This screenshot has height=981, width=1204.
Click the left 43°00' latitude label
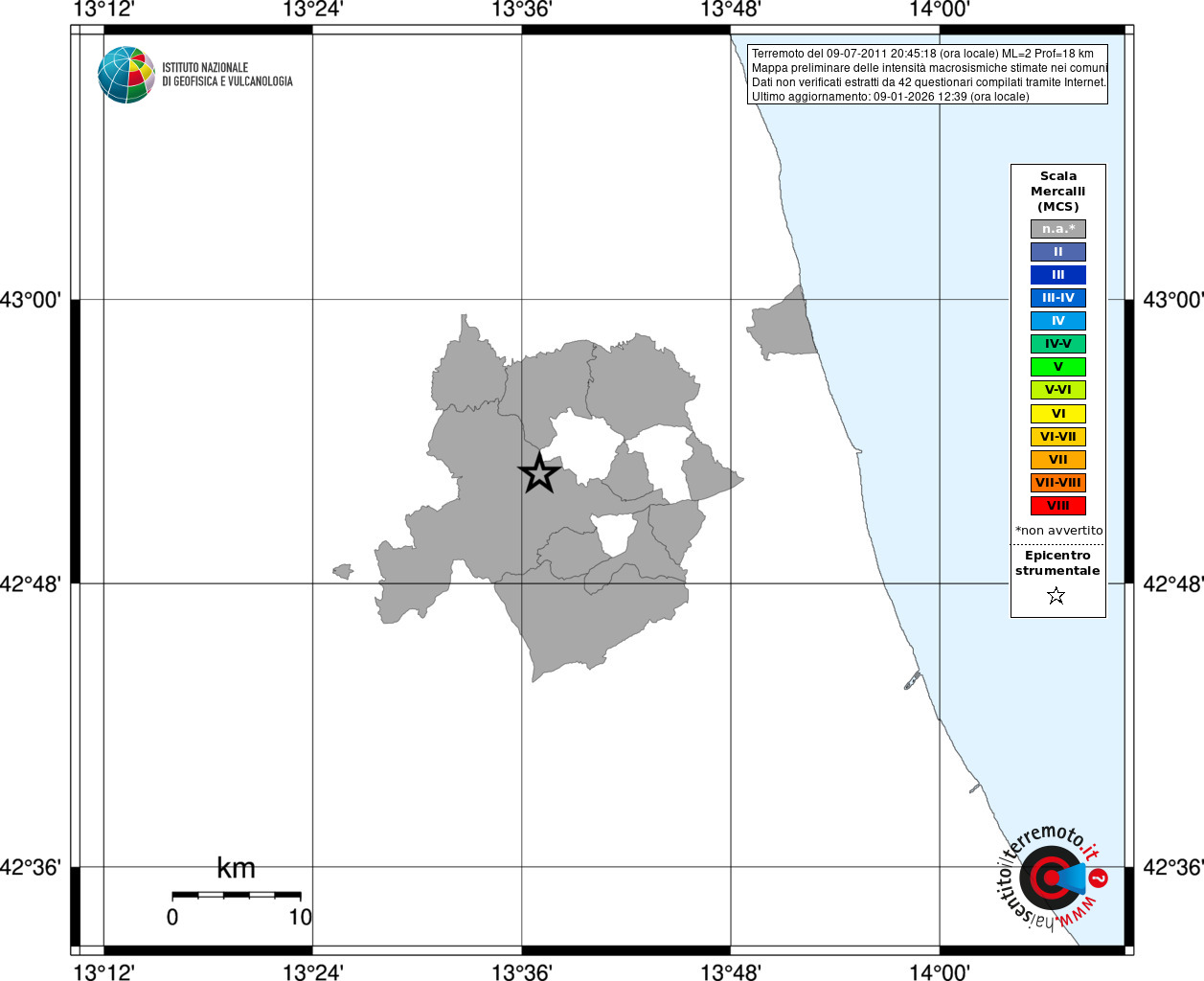tap(31, 300)
